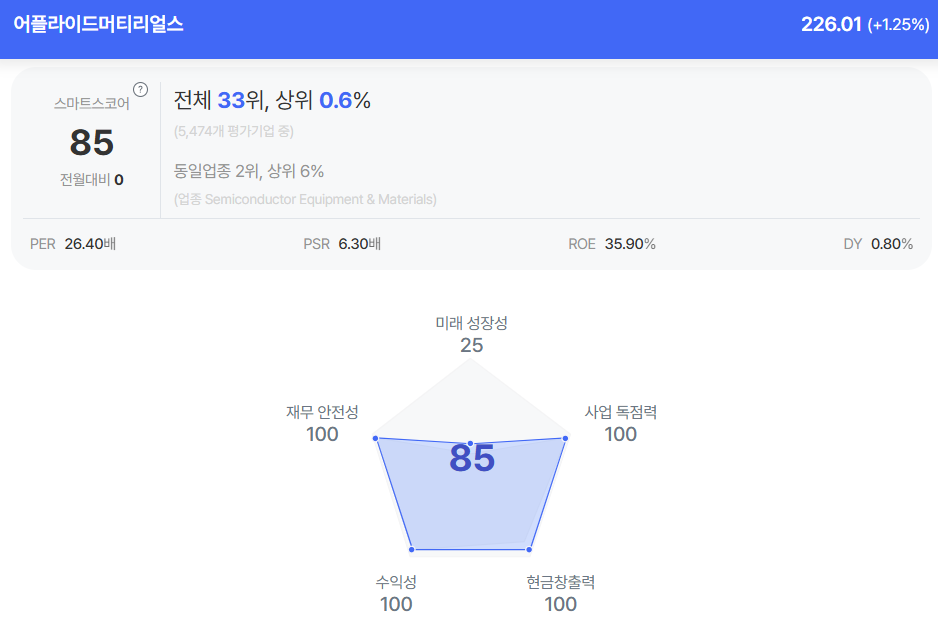This screenshot has height=643, width=938.
Task: Click the 현금창출력 data point on radar
Action: [530, 549]
